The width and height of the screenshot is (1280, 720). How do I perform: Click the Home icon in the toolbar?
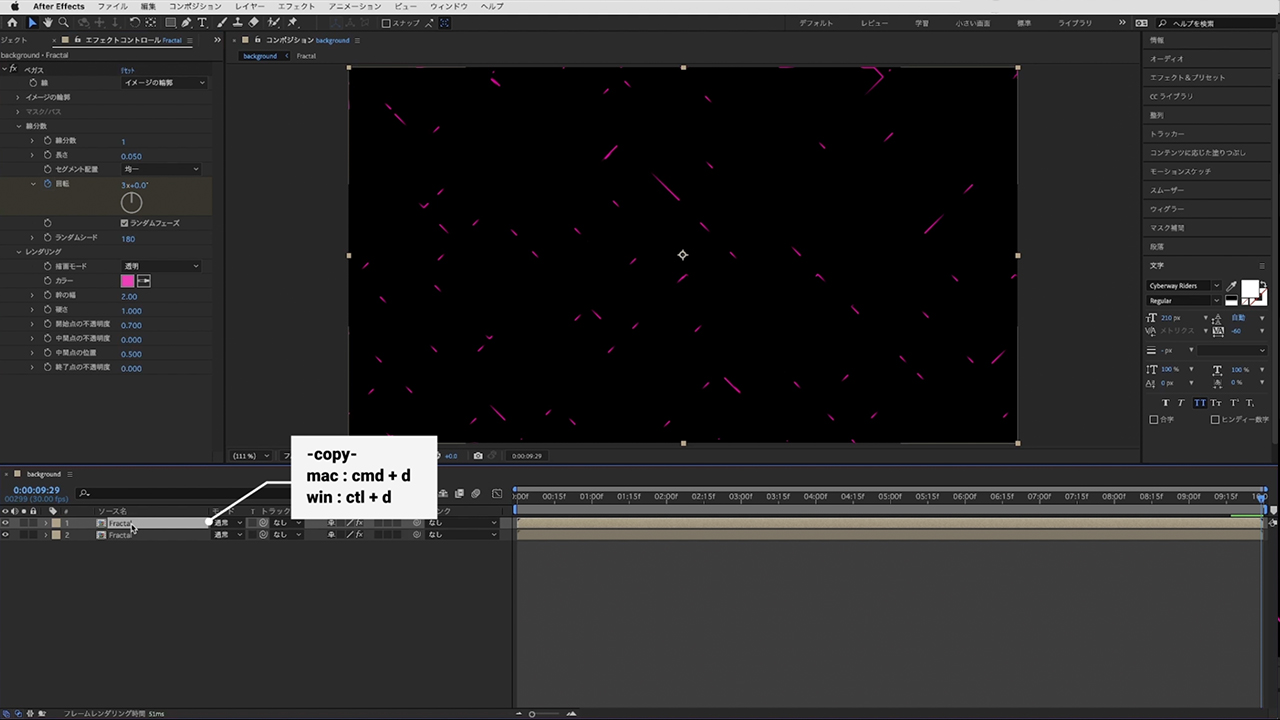point(13,22)
